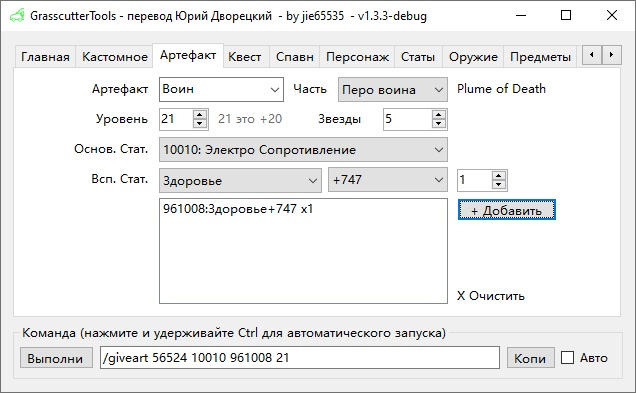Click the Выполни button

pyautogui.click(x=56, y=358)
